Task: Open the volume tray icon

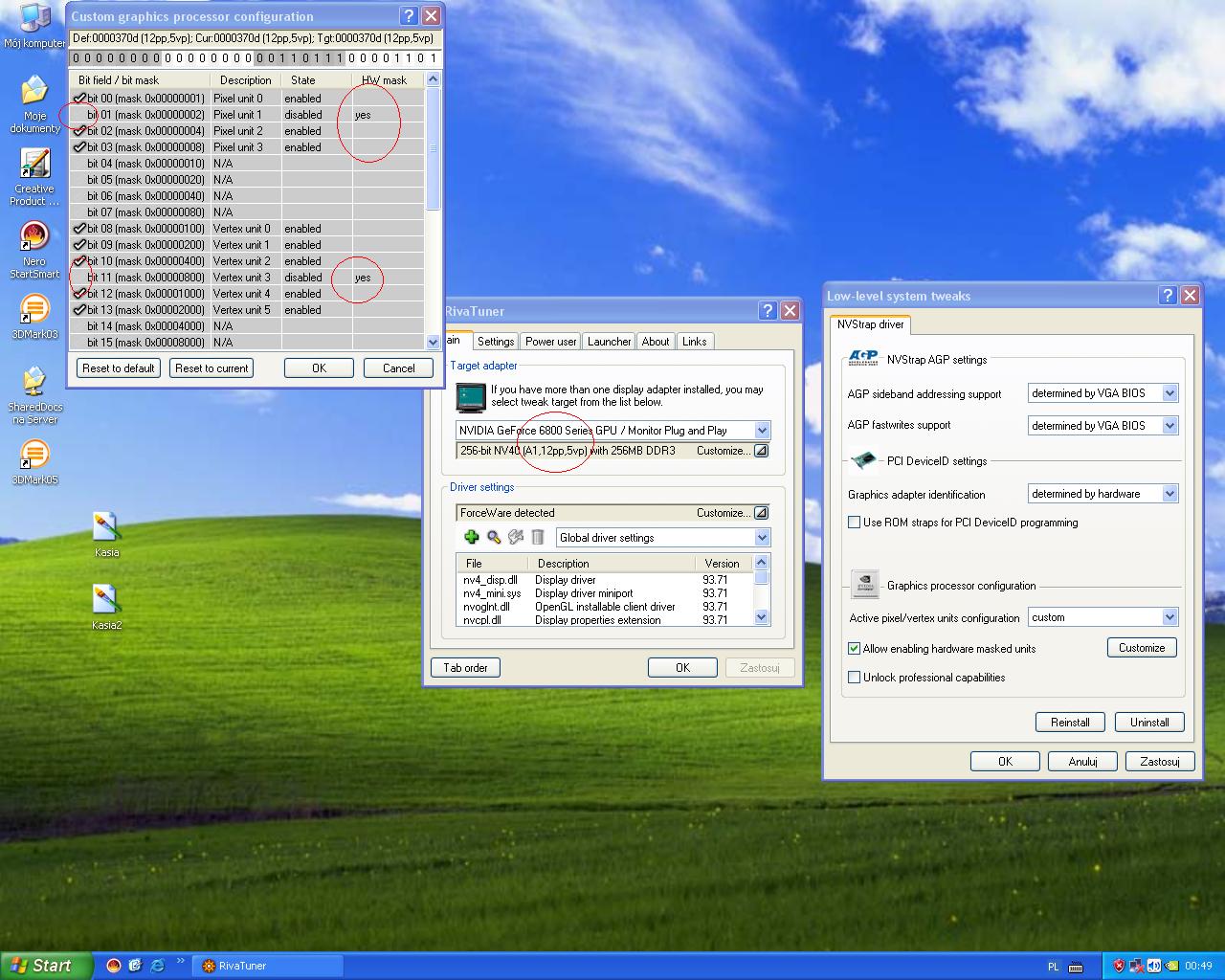Action: pyautogui.click(x=1154, y=966)
